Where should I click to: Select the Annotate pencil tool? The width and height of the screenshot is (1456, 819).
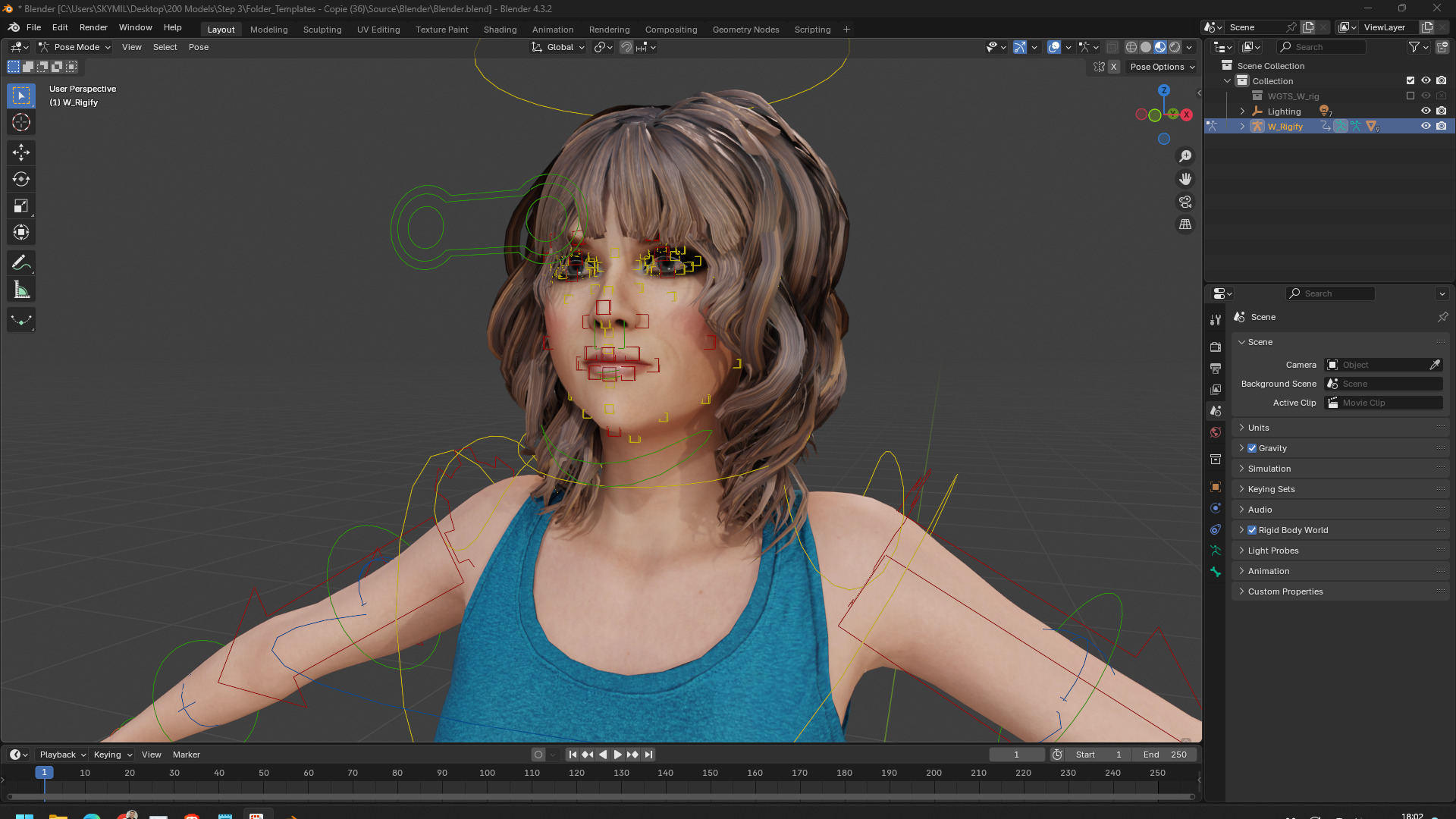coord(21,263)
